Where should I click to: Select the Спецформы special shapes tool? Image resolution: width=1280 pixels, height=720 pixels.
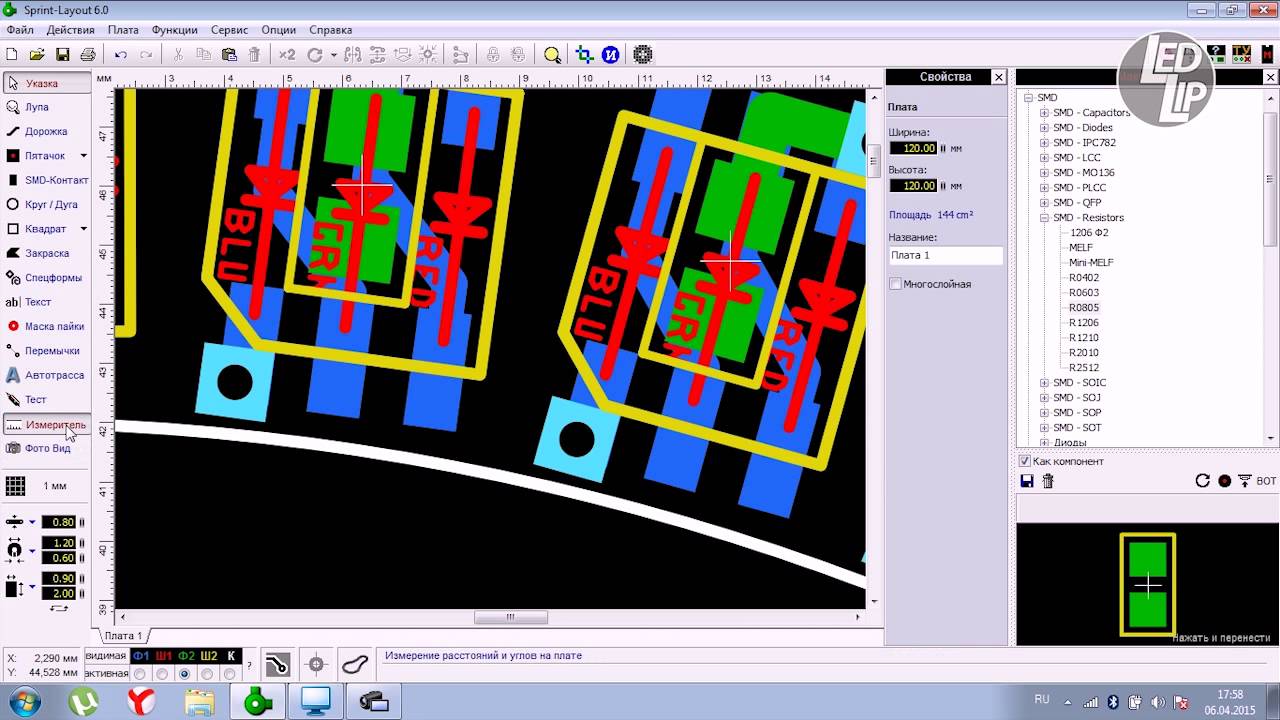46,277
